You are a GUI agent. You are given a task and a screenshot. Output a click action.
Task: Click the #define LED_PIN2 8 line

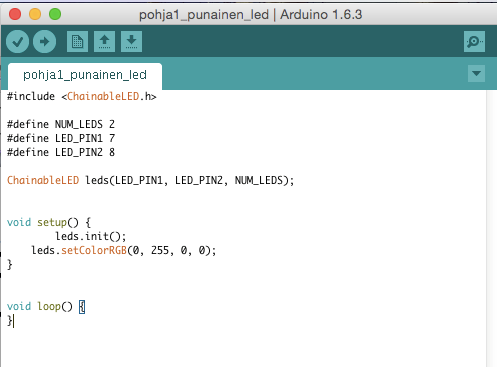(61, 152)
